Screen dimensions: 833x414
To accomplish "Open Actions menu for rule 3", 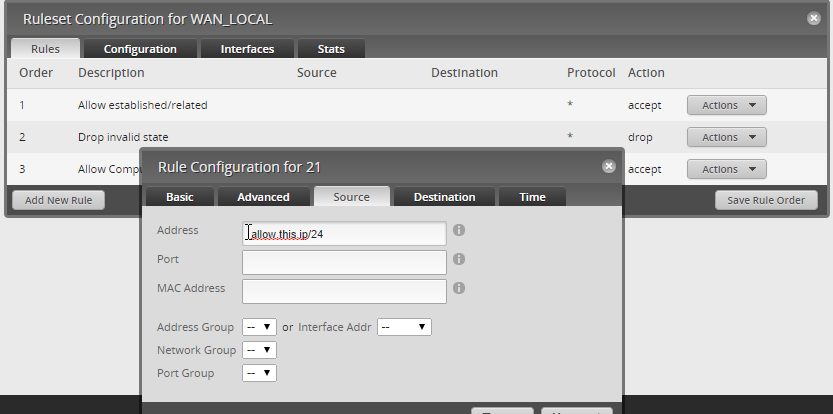I will (x=726, y=169).
